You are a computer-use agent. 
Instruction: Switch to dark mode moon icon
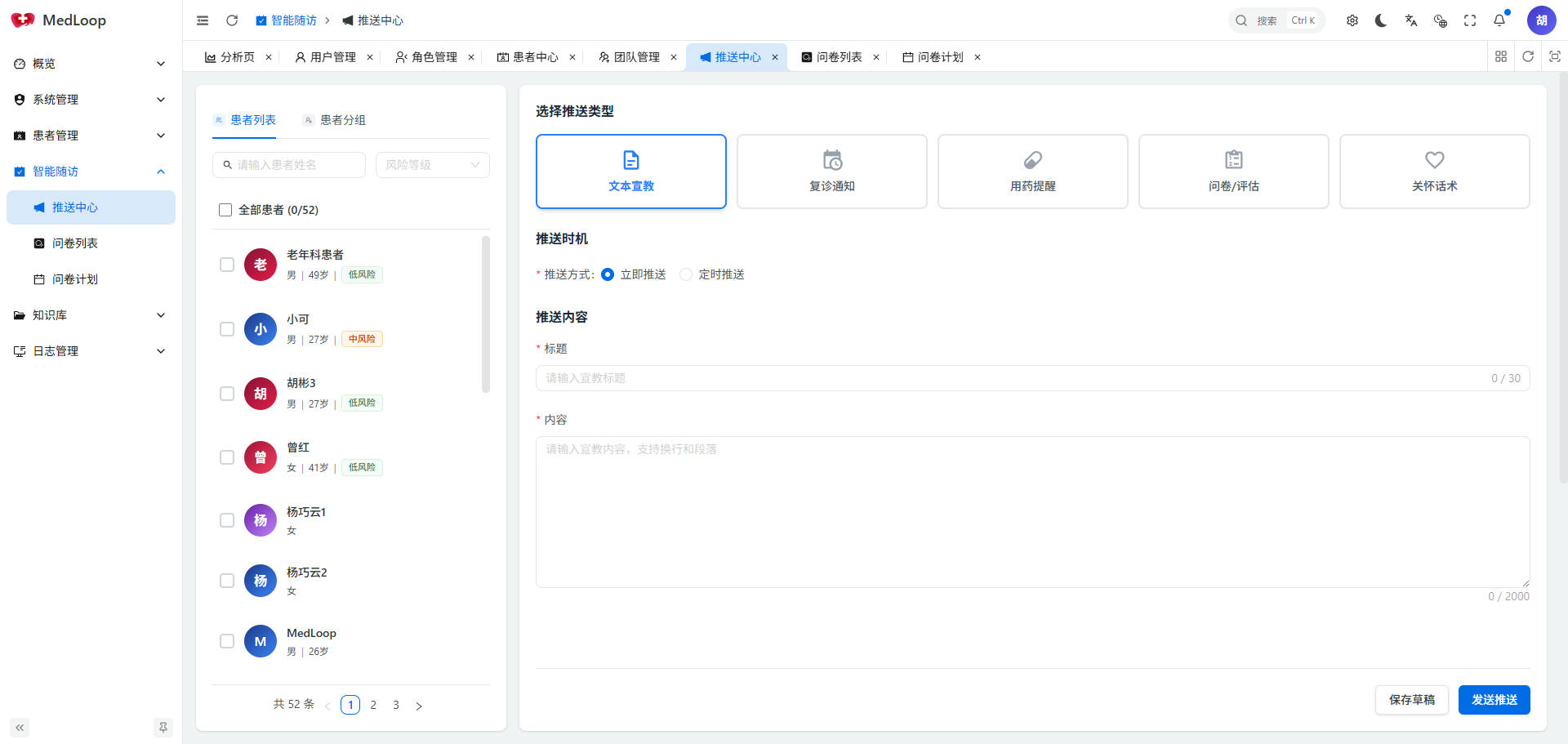tap(1381, 20)
